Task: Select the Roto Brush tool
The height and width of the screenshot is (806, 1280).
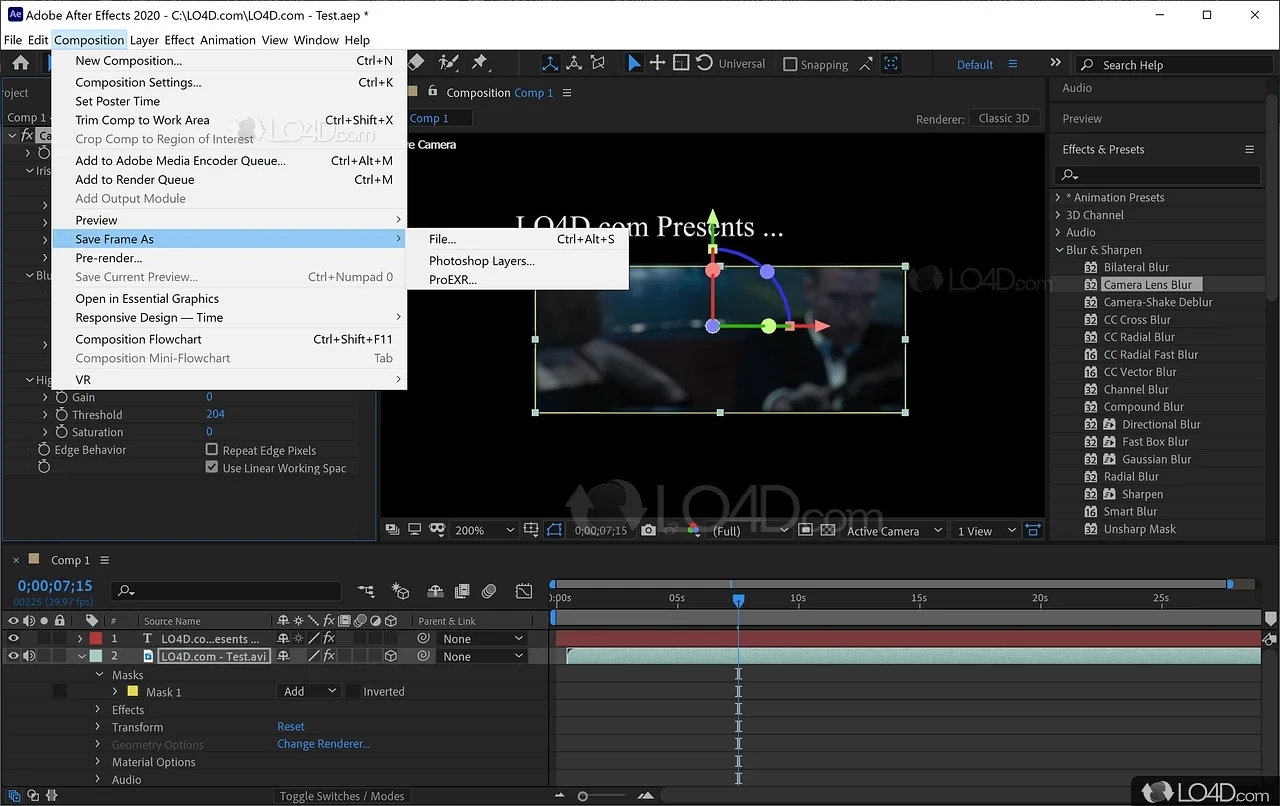Action: pos(449,63)
